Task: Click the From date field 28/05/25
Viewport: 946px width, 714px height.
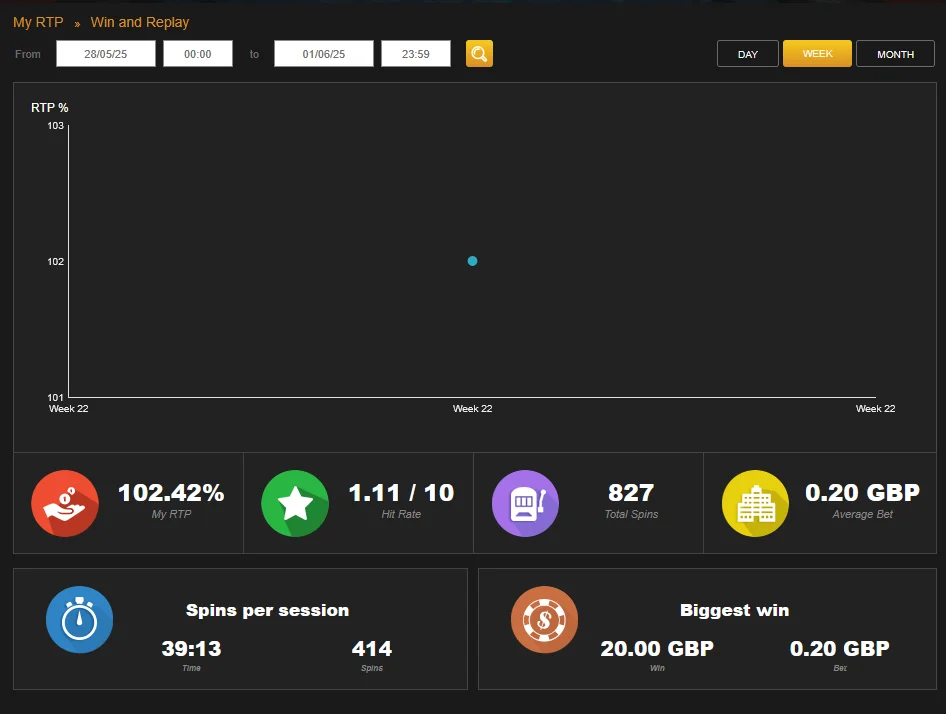Action: (x=106, y=54)
